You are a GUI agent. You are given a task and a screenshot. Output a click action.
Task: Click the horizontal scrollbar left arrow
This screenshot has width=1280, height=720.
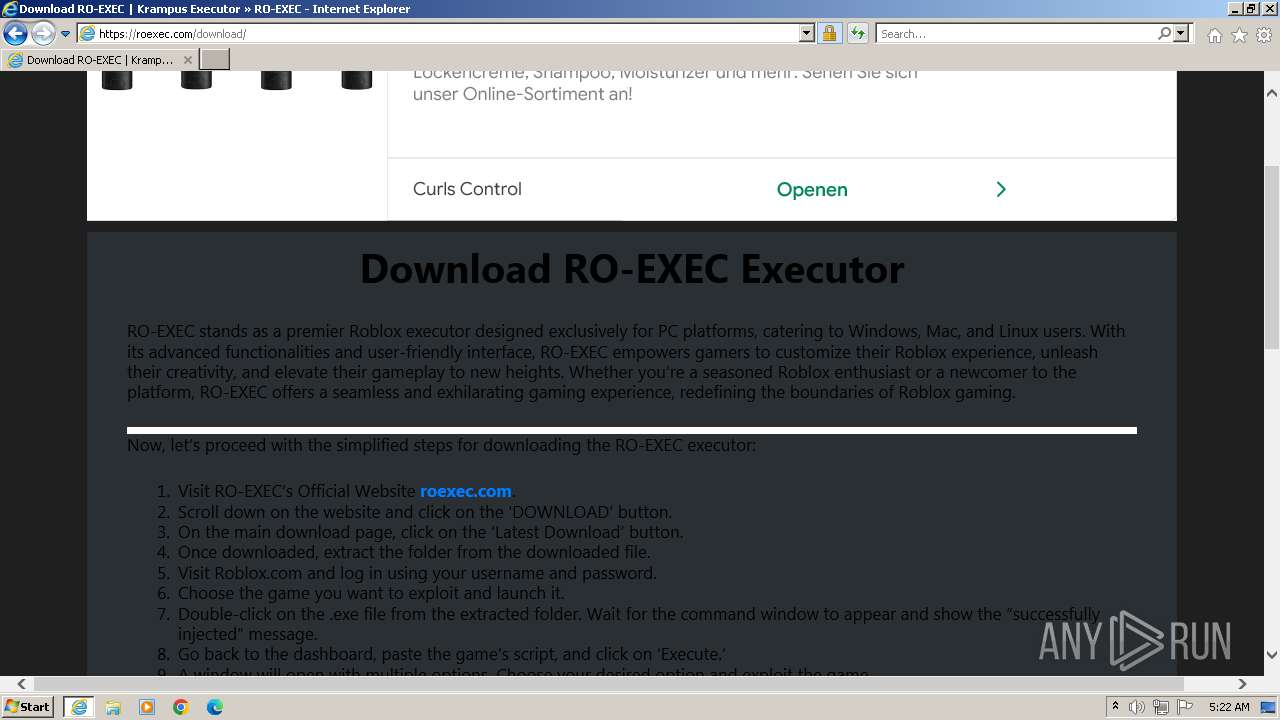pos(21,684)
